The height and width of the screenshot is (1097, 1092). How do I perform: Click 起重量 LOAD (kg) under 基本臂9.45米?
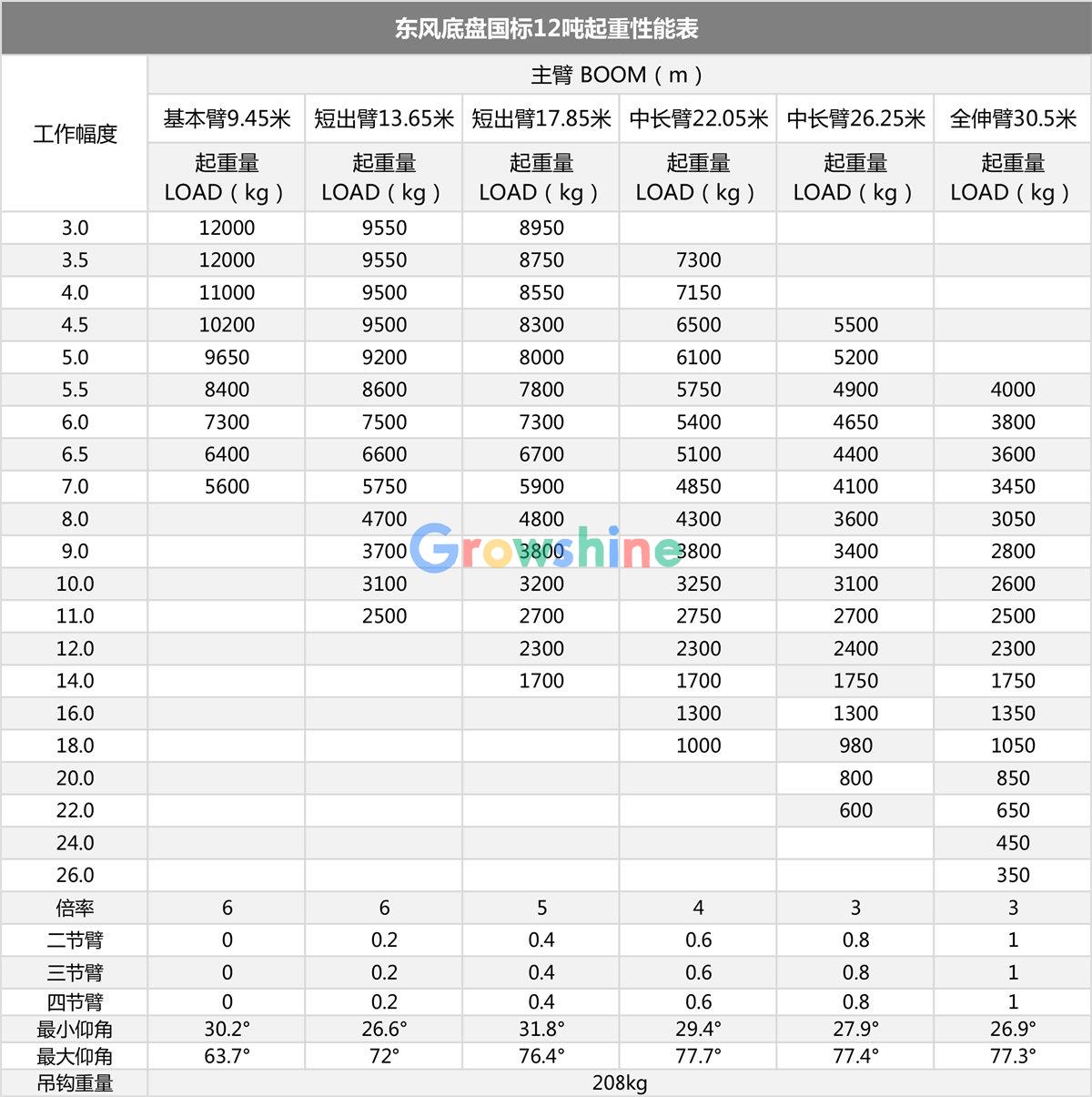[x=227, y=178]
